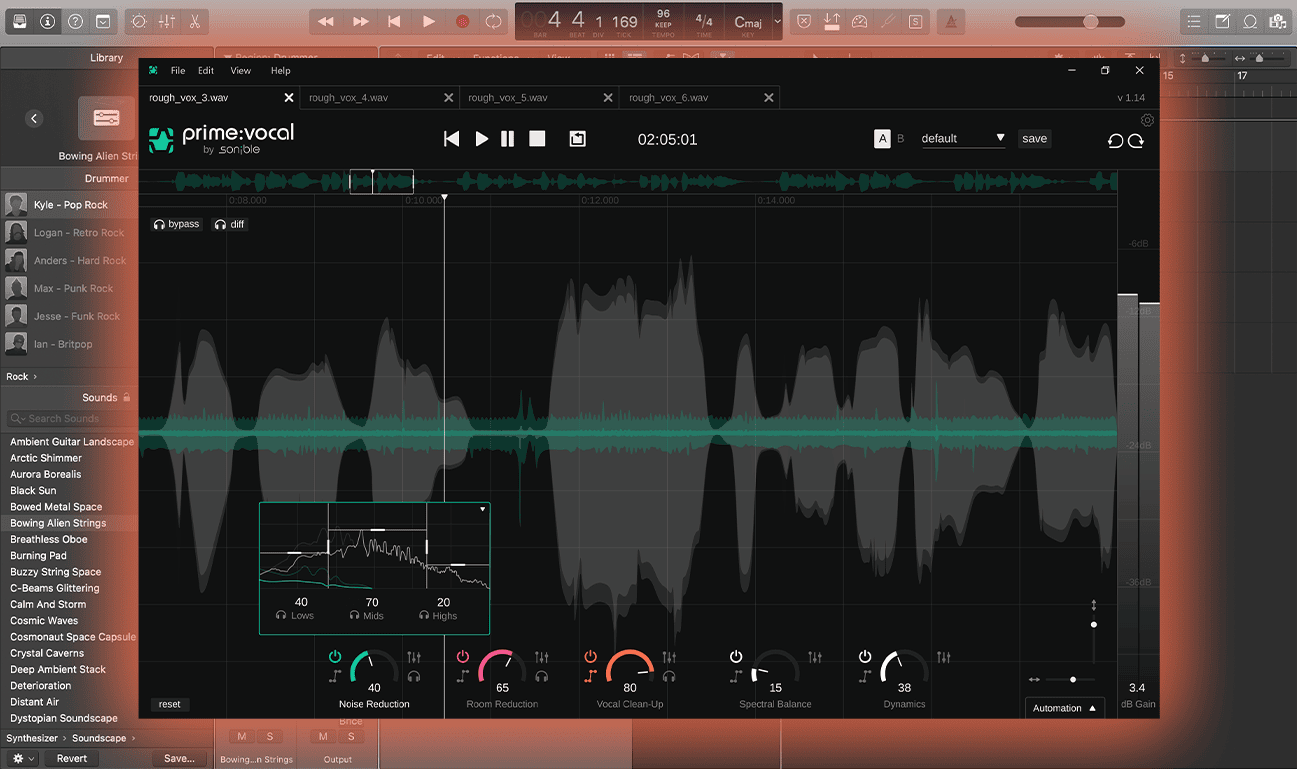Toggle Noise Reduction power button
The image size is (1297, 769).
click(x=335, y=657)
